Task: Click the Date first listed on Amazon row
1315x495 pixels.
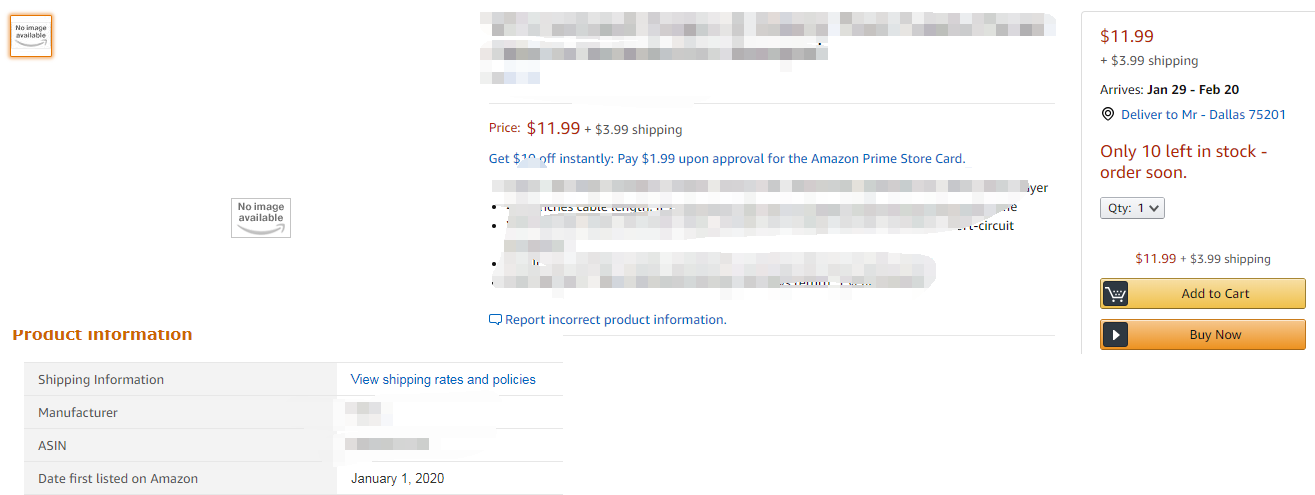Action: (293, 478)
